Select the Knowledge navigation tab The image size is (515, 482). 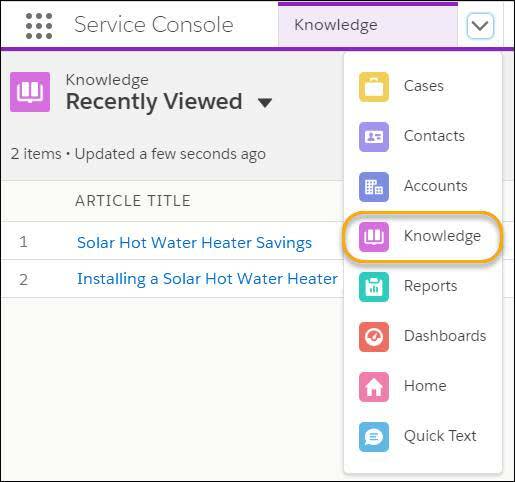click(368, 25)
